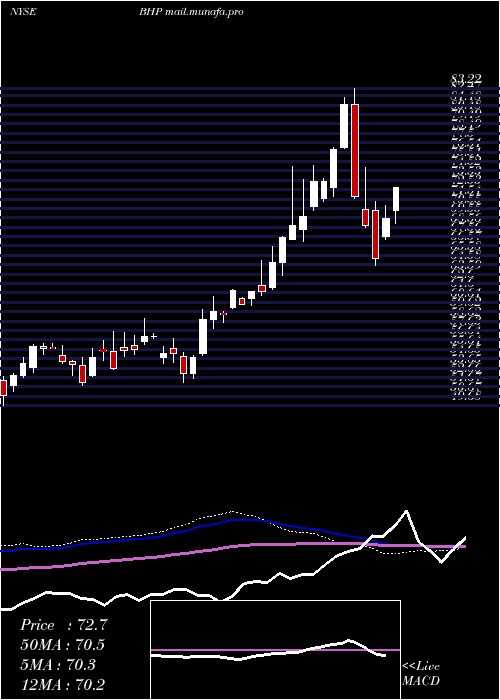Click the MACD inset chart panel

coord(275,650)
